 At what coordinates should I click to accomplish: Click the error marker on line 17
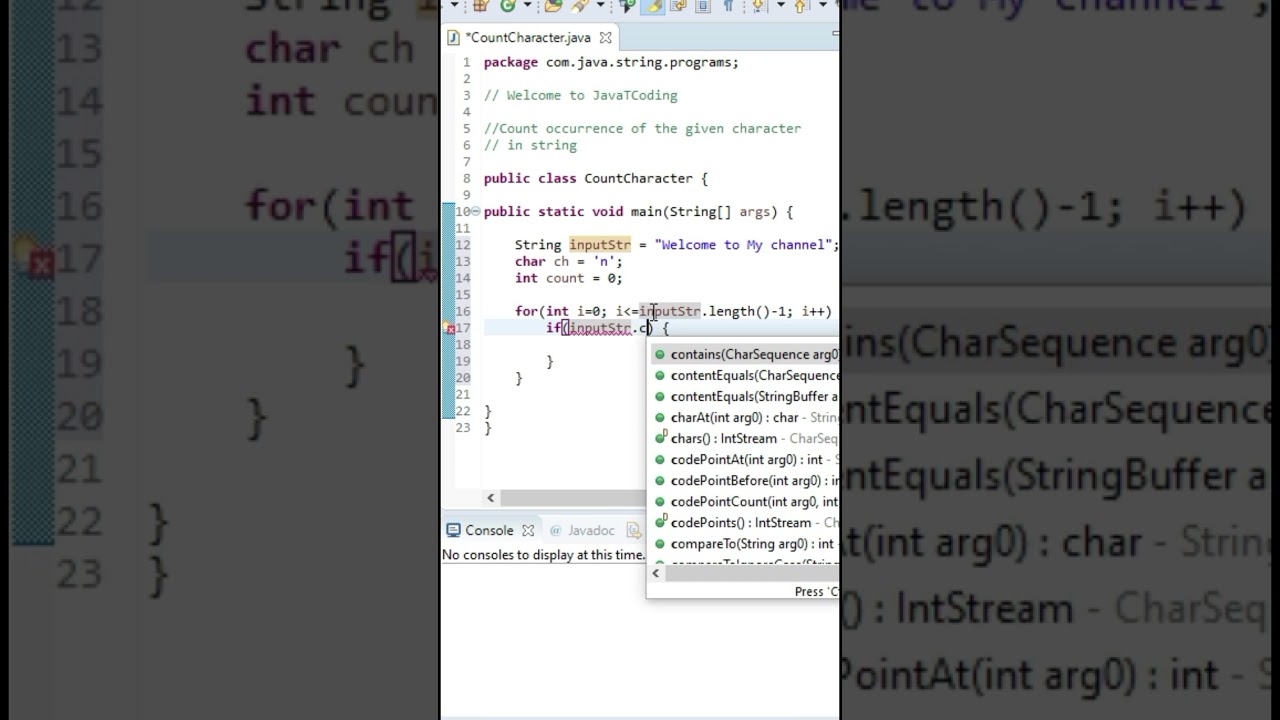pos(450,329)
